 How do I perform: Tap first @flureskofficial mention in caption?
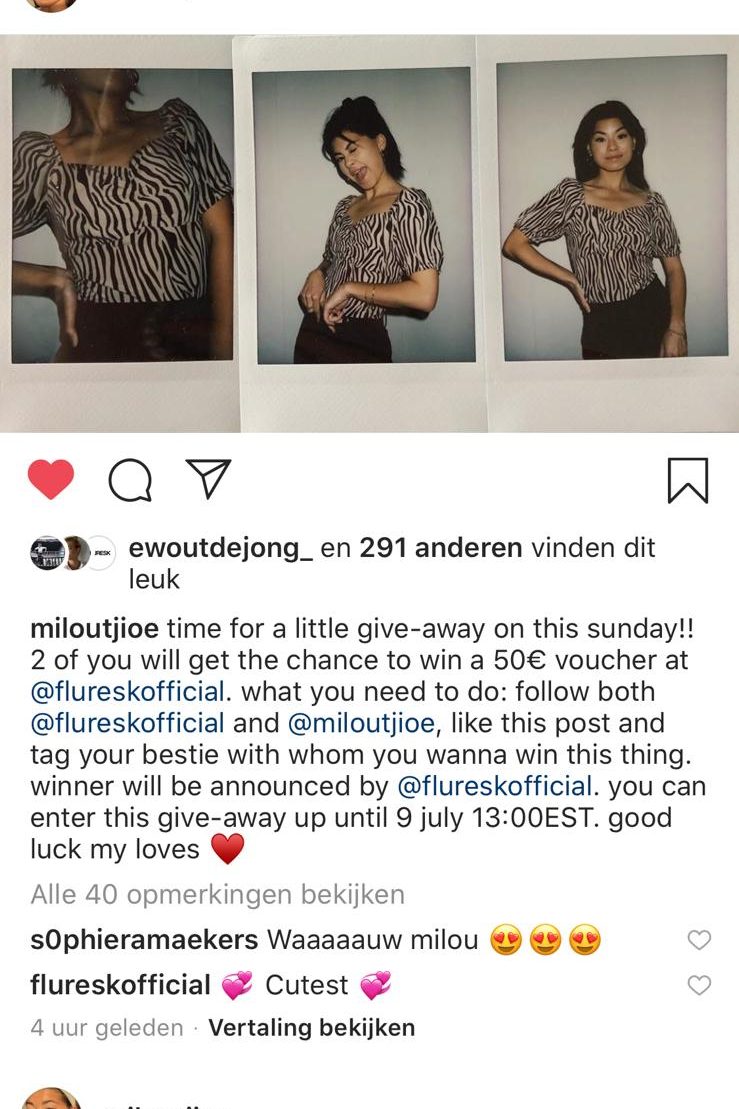point(127,692)
